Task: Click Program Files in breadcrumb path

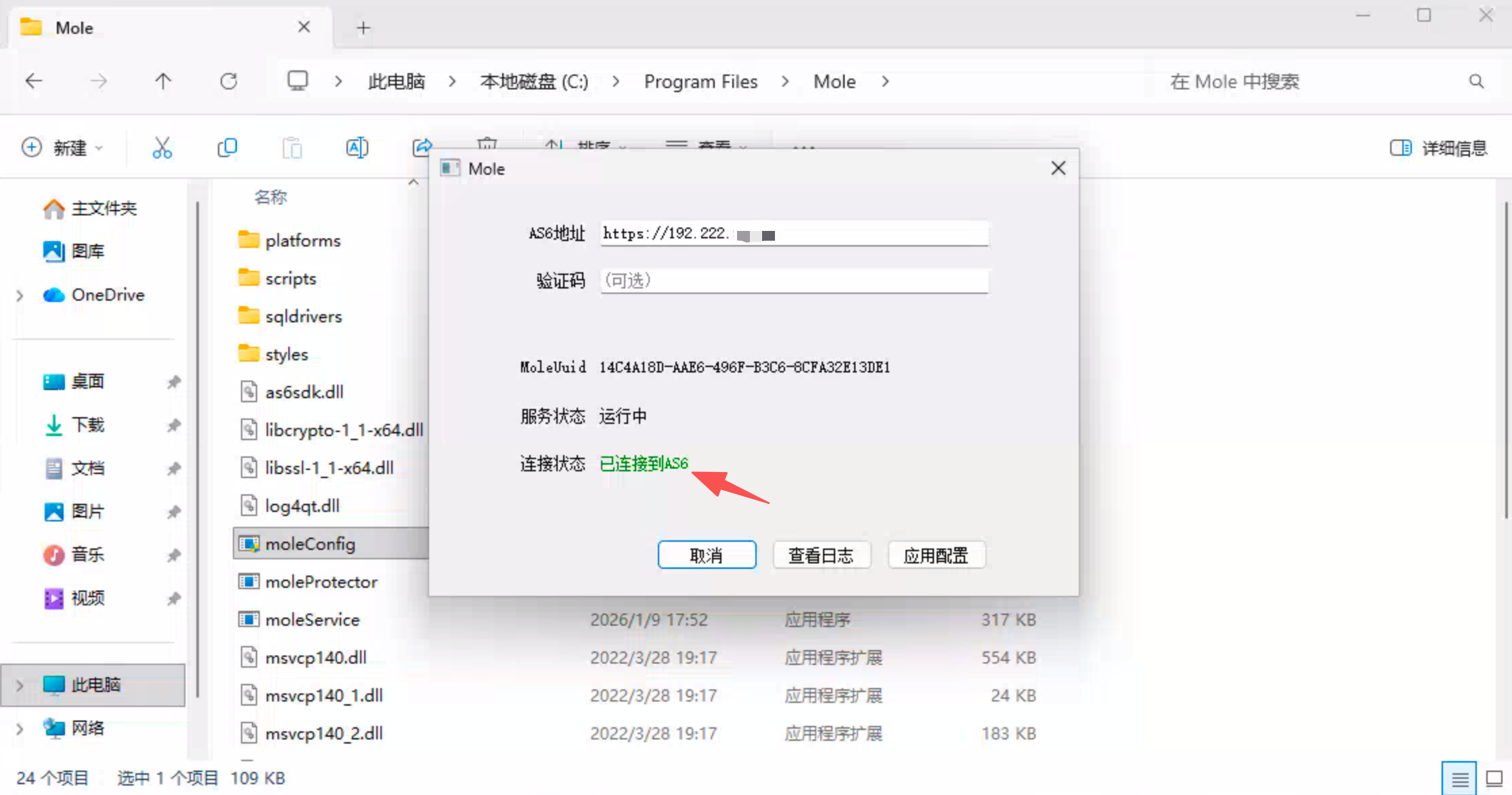Action: click(x=701, y=82)
